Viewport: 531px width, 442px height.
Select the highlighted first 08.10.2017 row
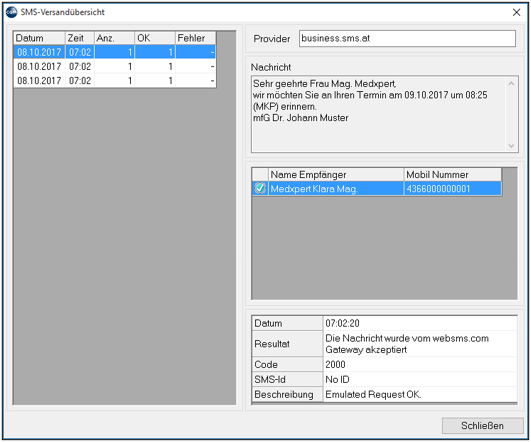click(x=115, y=52)
